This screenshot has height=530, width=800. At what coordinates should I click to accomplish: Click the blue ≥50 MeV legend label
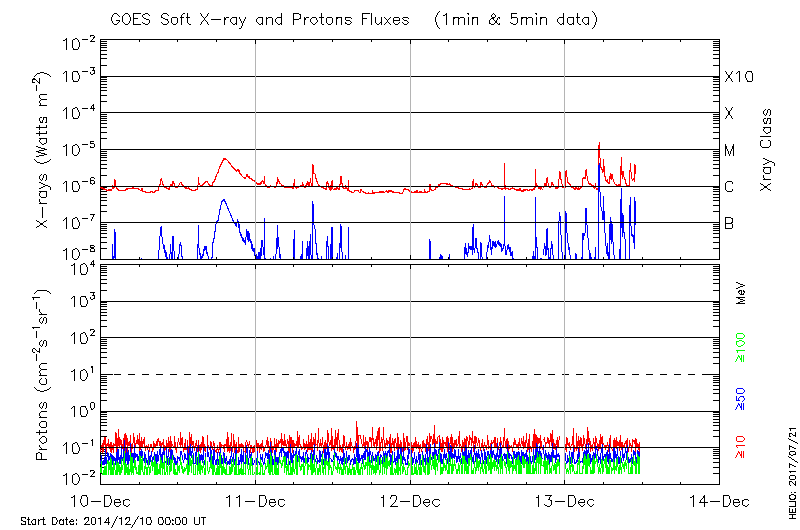(741, 399)
